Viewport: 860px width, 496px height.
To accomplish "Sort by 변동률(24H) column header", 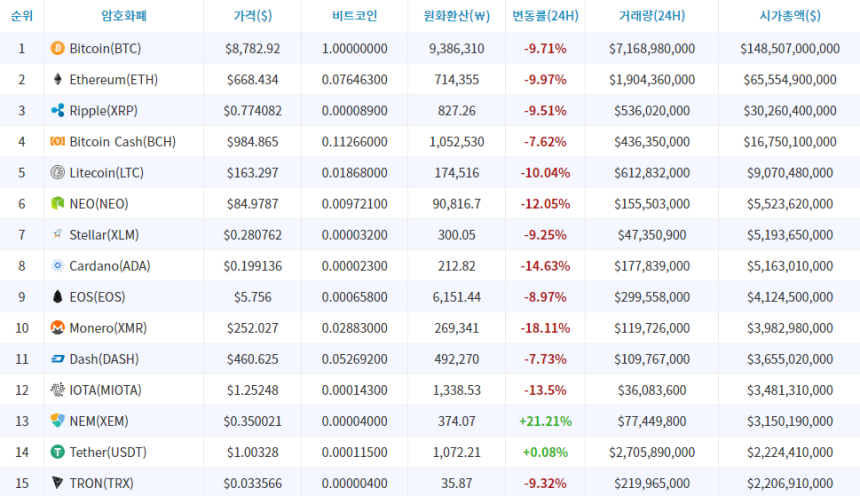I will pos(545,16).
